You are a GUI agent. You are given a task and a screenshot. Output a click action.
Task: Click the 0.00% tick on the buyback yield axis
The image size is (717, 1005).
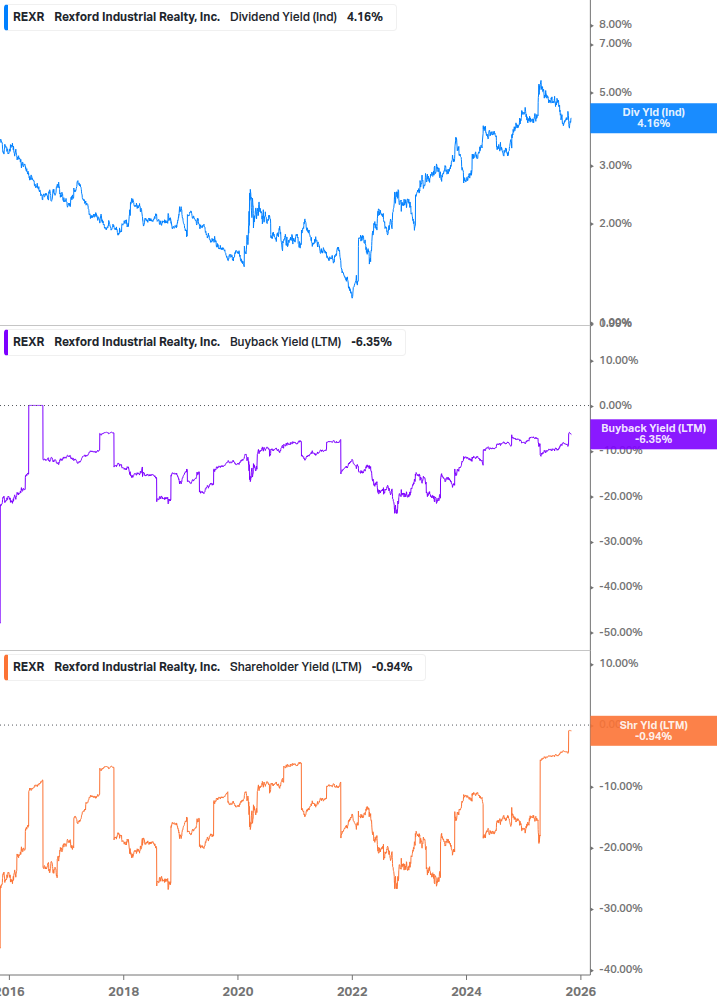[615, 406]
